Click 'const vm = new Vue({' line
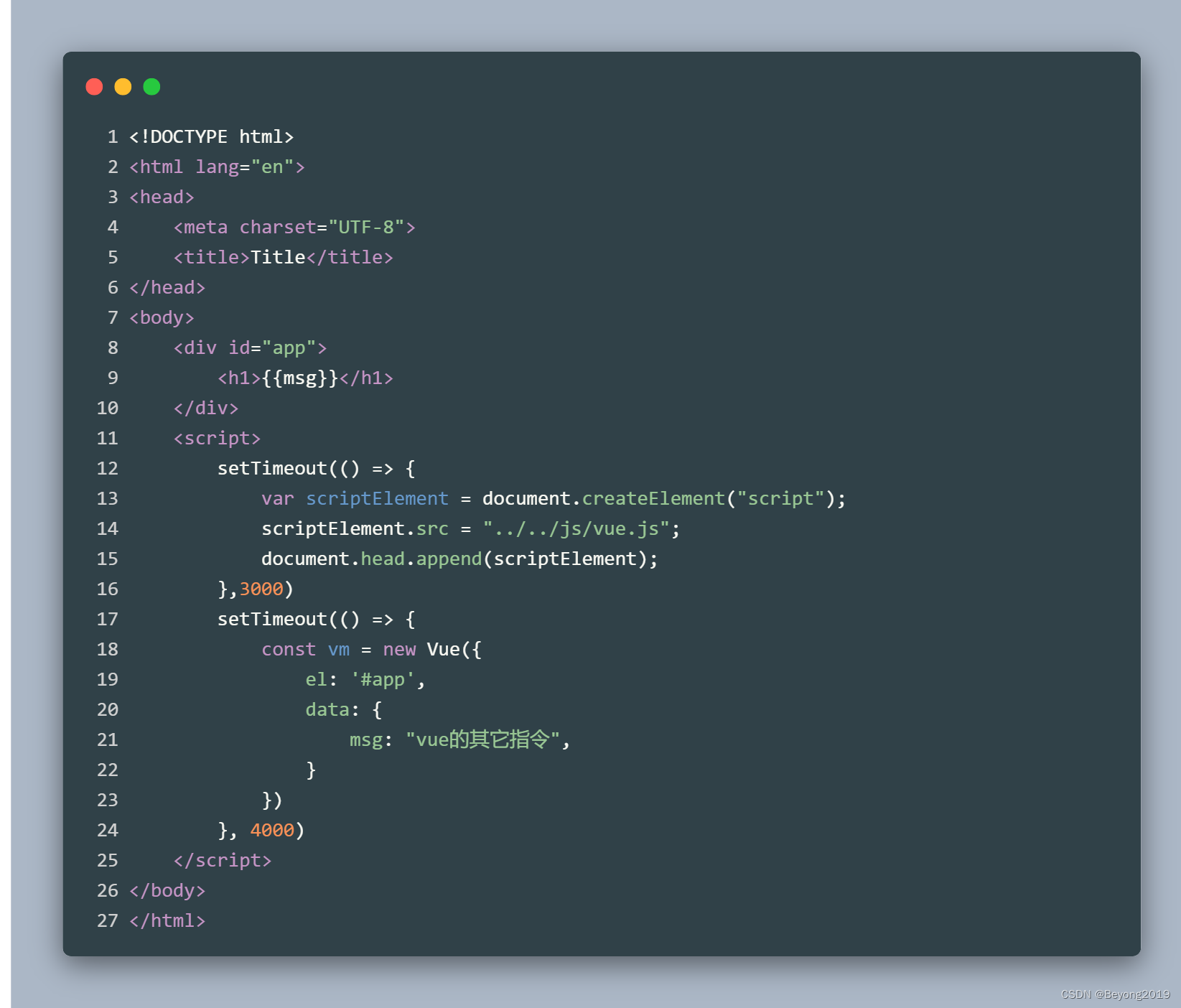 point(371,650)
